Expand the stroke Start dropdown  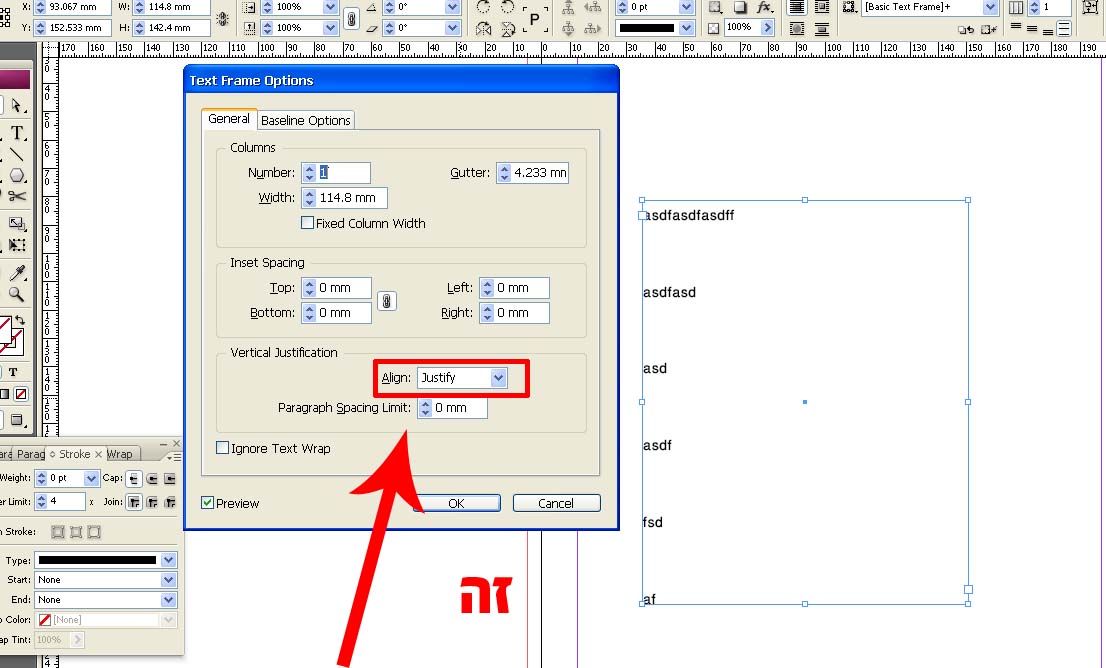pyautogui.click(x=168, y=580)
